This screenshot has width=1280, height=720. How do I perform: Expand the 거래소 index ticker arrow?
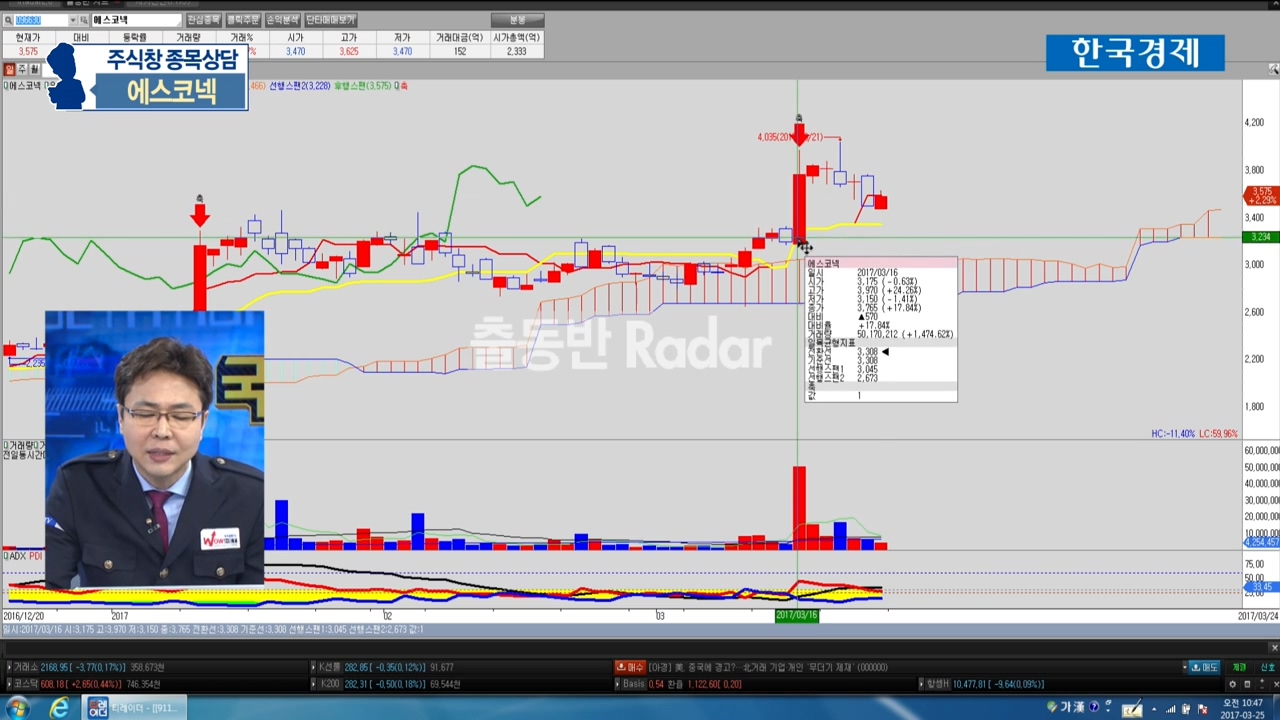10,667
